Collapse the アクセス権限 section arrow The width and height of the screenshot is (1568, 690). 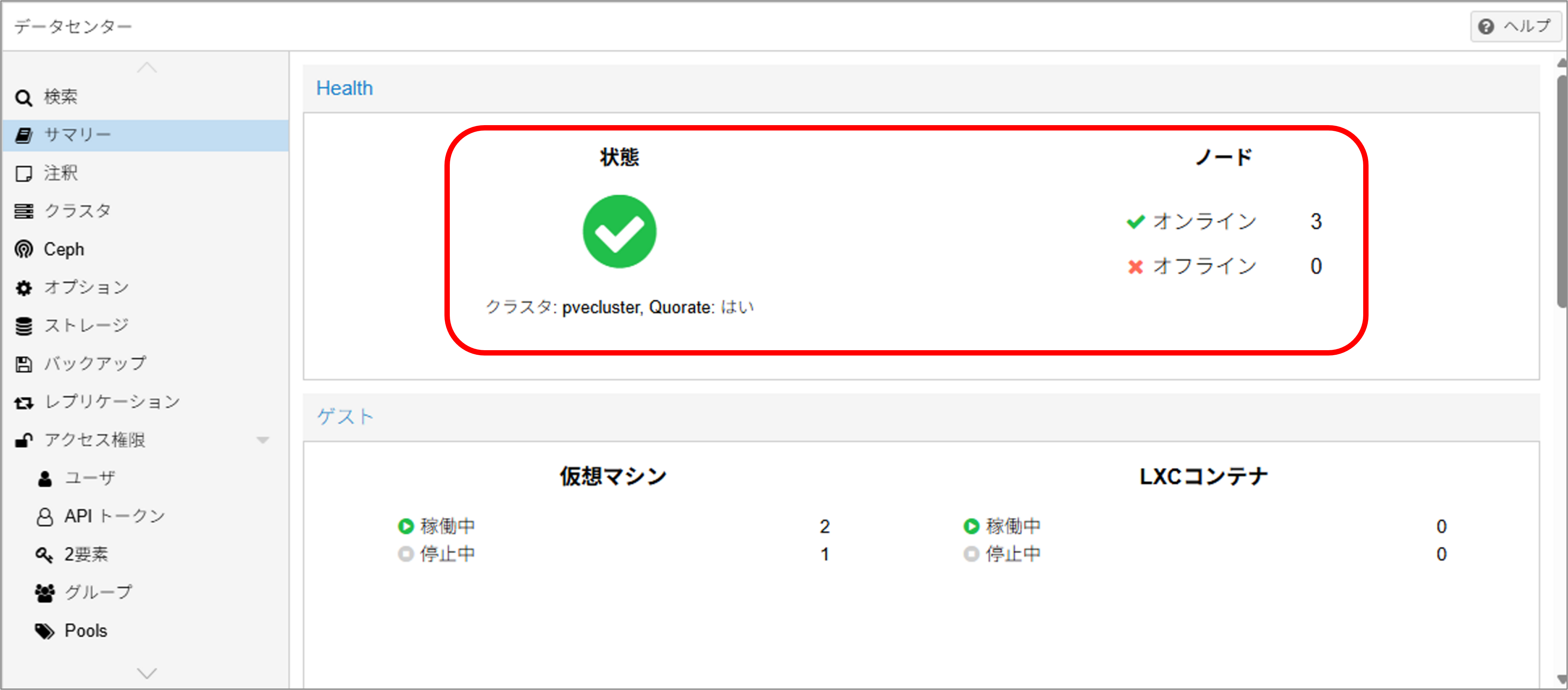click(262, 440)
